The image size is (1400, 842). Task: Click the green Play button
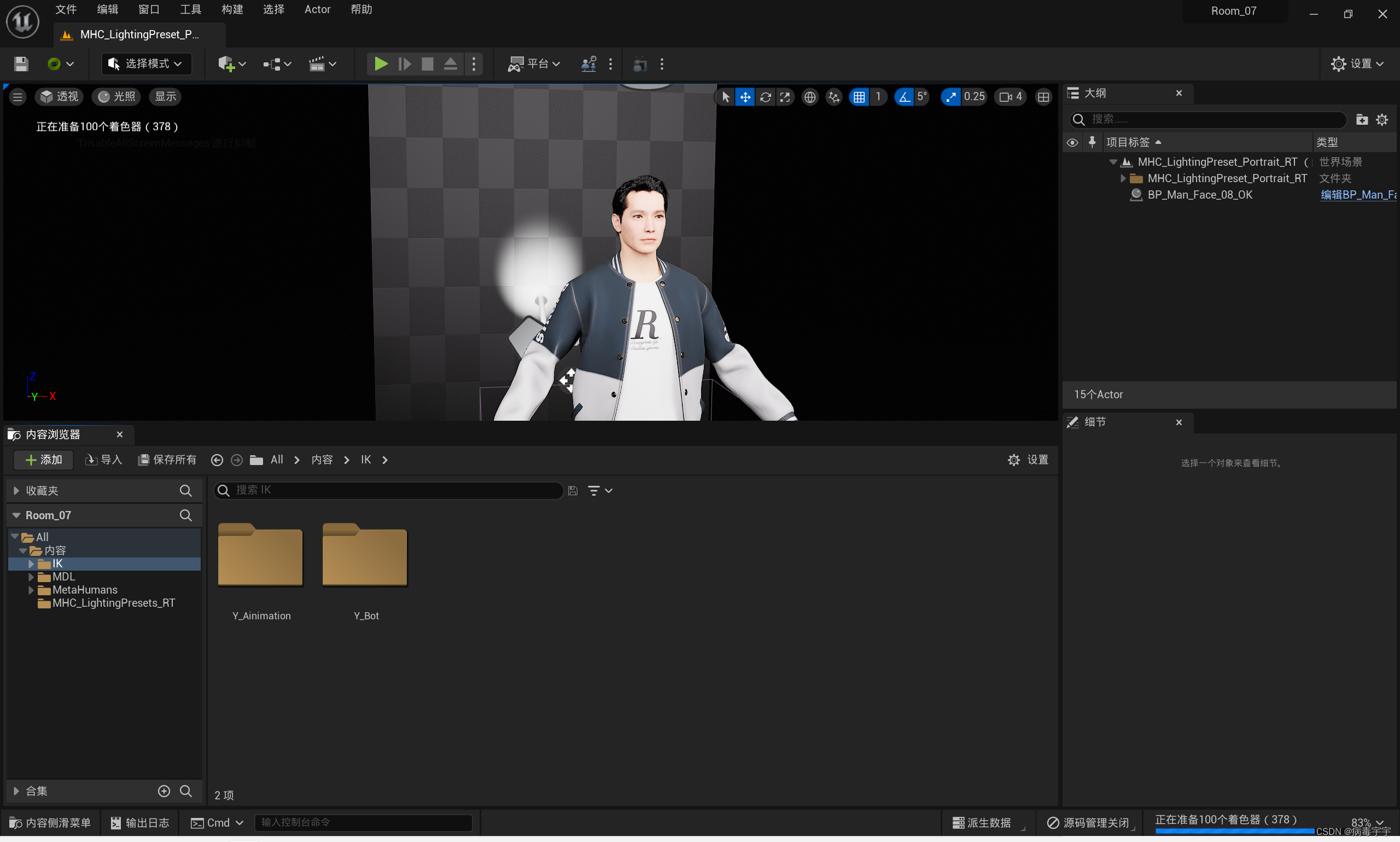381,64
